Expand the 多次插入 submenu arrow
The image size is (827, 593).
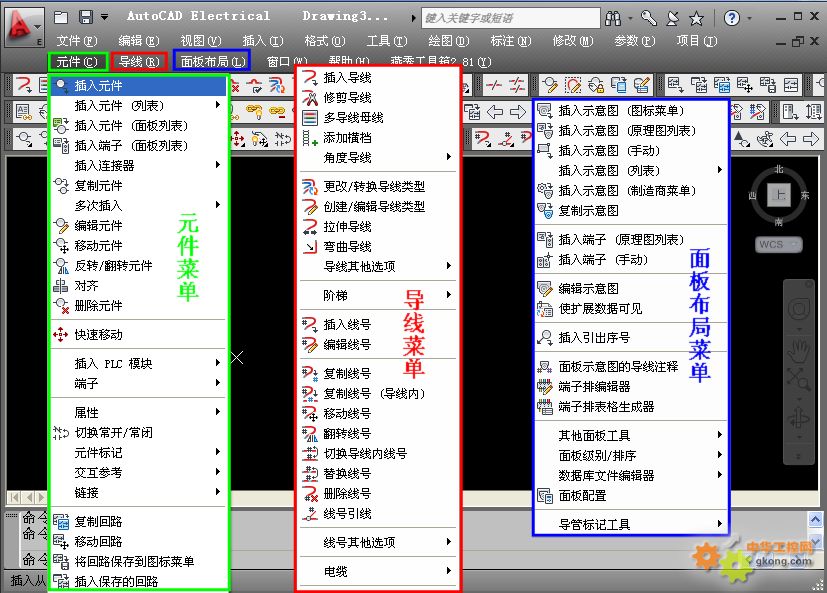coord(218,205)
